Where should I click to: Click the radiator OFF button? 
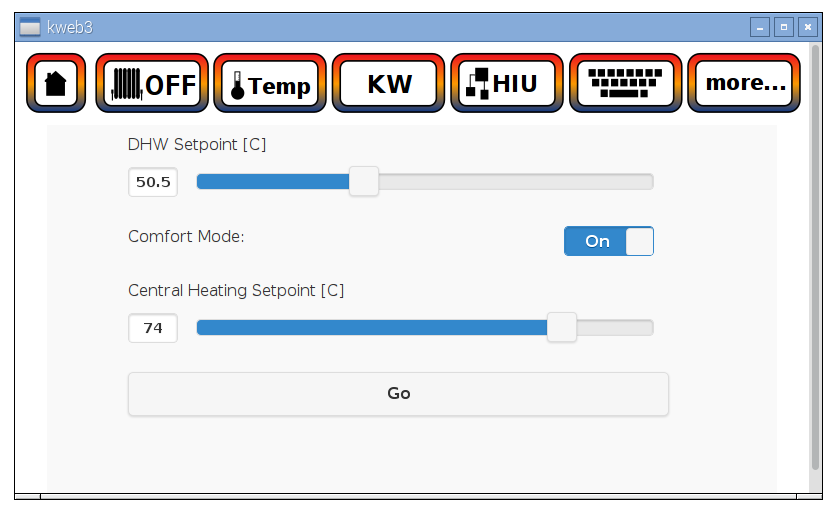(x=152, y=83)
